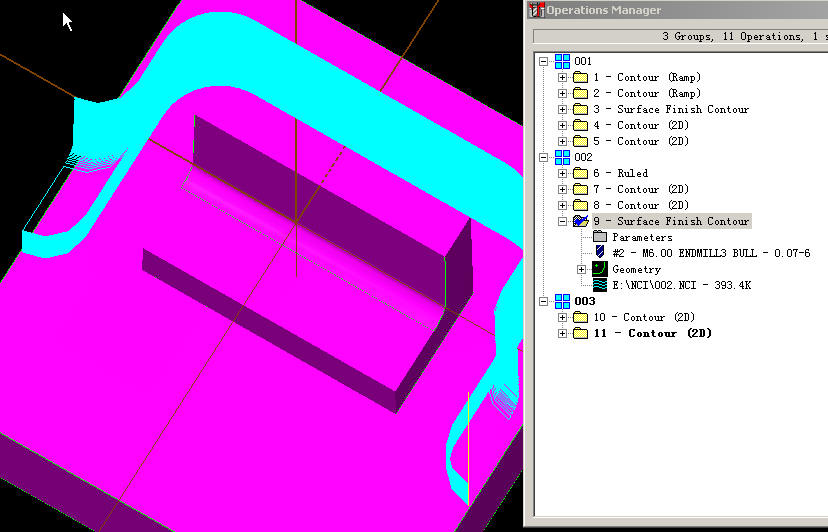Screen dimensions: 828x532
Task: Select '8 - Contour (2D)' operation text
Action: coord(641,205)
